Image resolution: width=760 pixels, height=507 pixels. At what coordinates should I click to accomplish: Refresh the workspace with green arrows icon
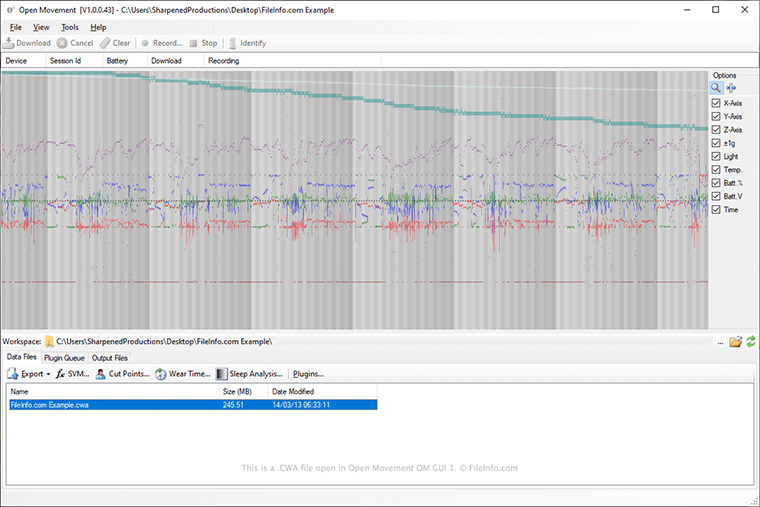pos(750,342)
